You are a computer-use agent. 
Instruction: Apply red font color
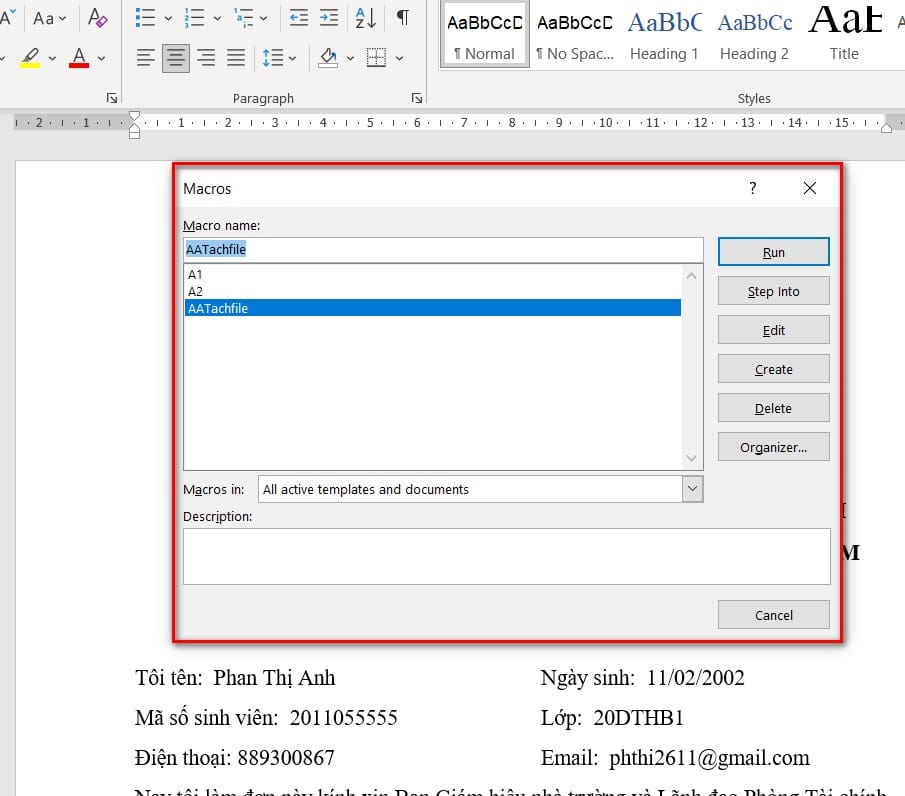[80, 57]
